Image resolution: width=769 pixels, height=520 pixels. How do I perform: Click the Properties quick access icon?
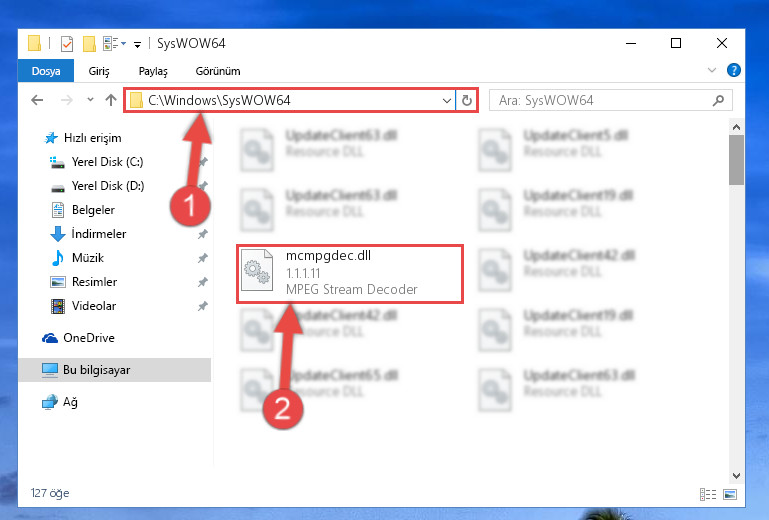click(67, 44)
